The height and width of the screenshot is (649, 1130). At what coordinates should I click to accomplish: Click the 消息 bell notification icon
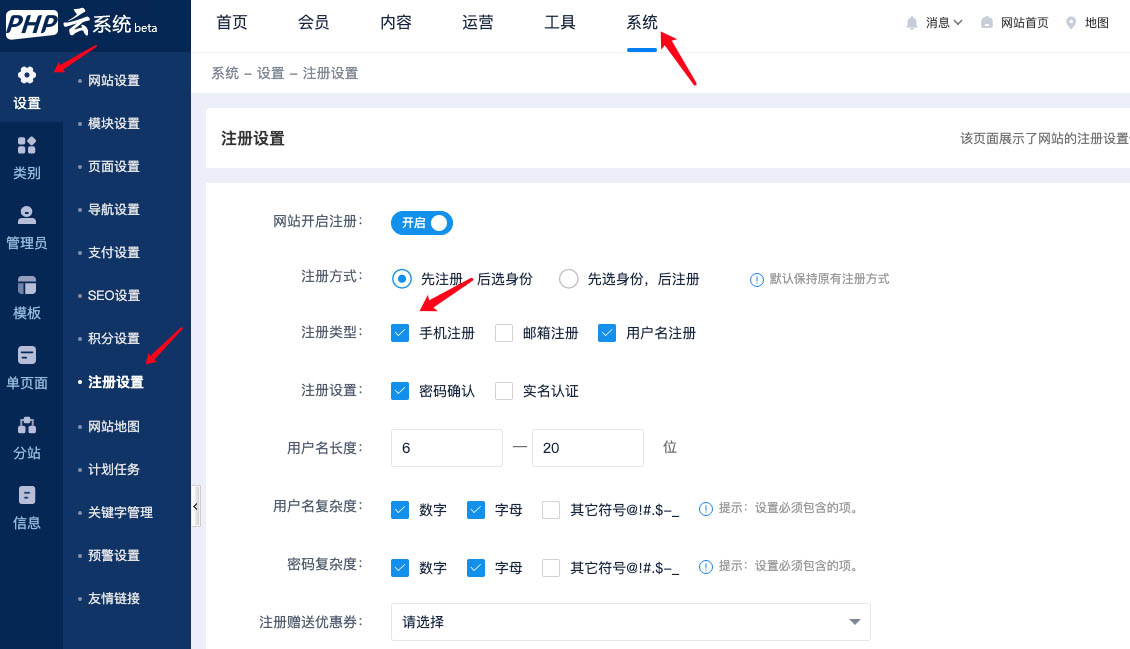[912, 23]
